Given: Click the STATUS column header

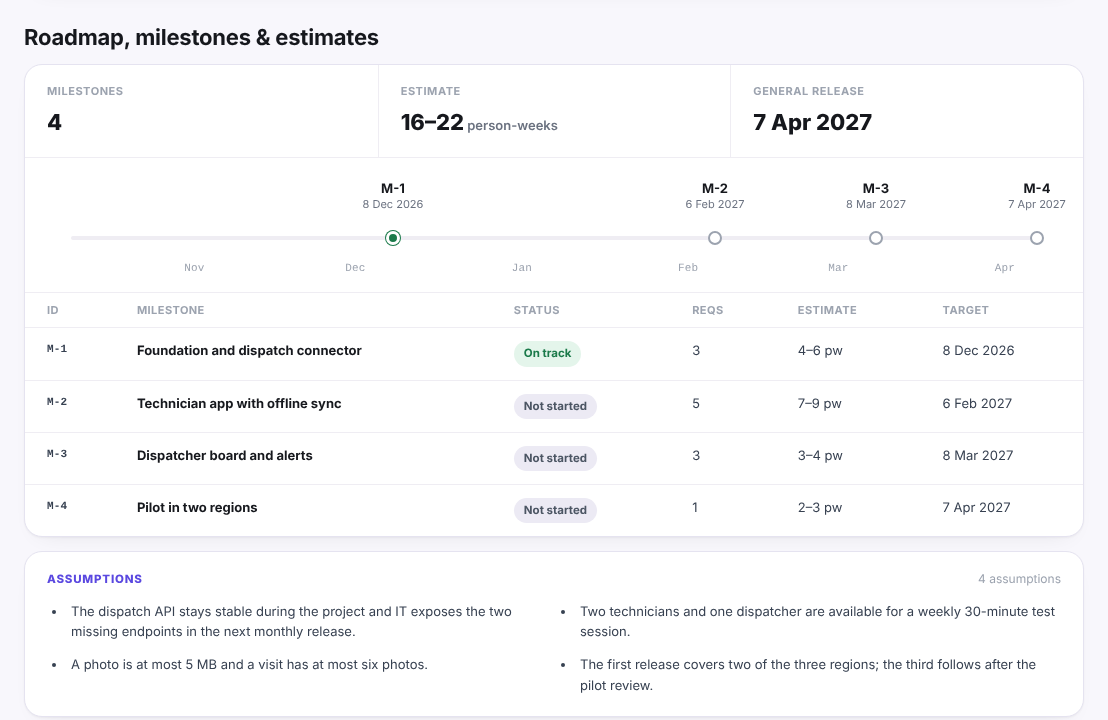Looking at the screenshot, I should (536, 310).
